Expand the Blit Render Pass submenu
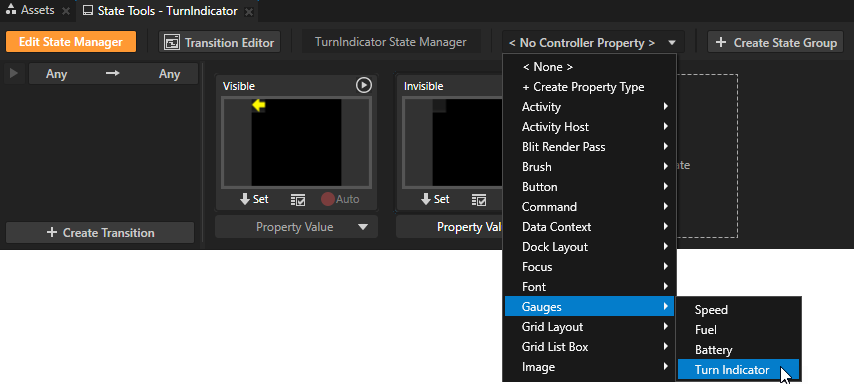 tap(589, 147)
